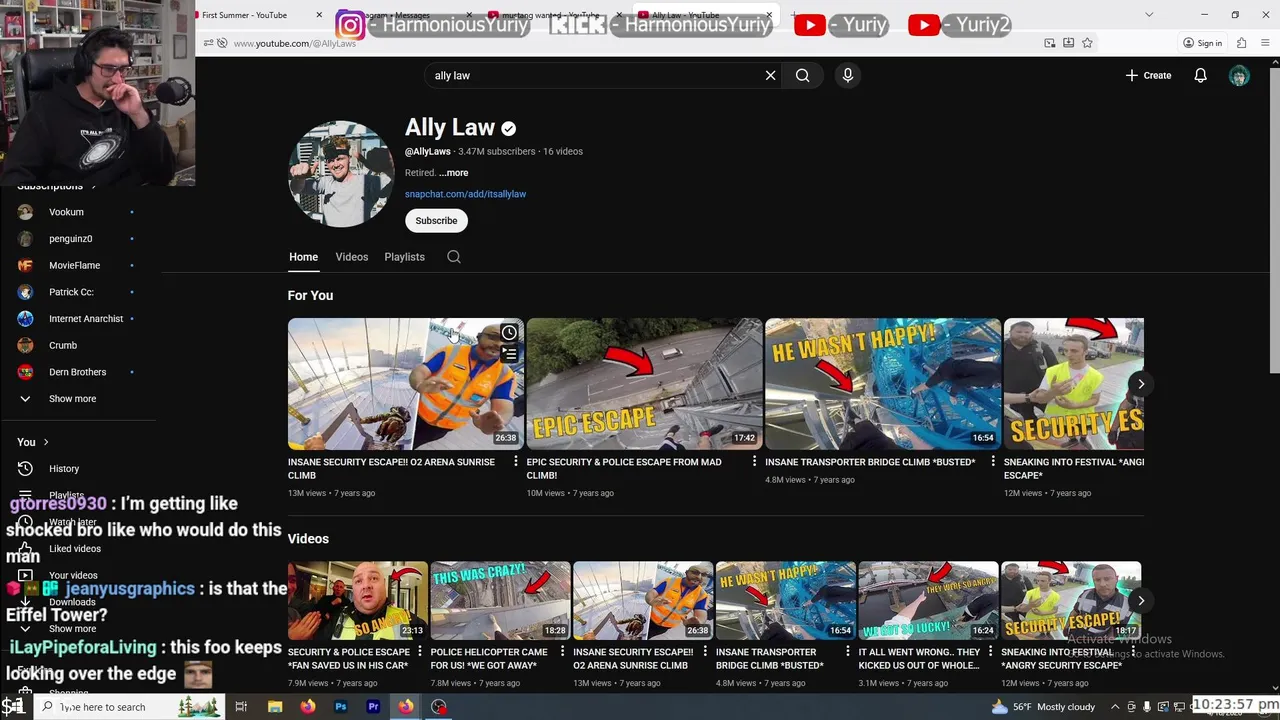The image size is (1280, 720).
Task: Open Photoshop from the taskbar
Action: click(x=341, y=707)
